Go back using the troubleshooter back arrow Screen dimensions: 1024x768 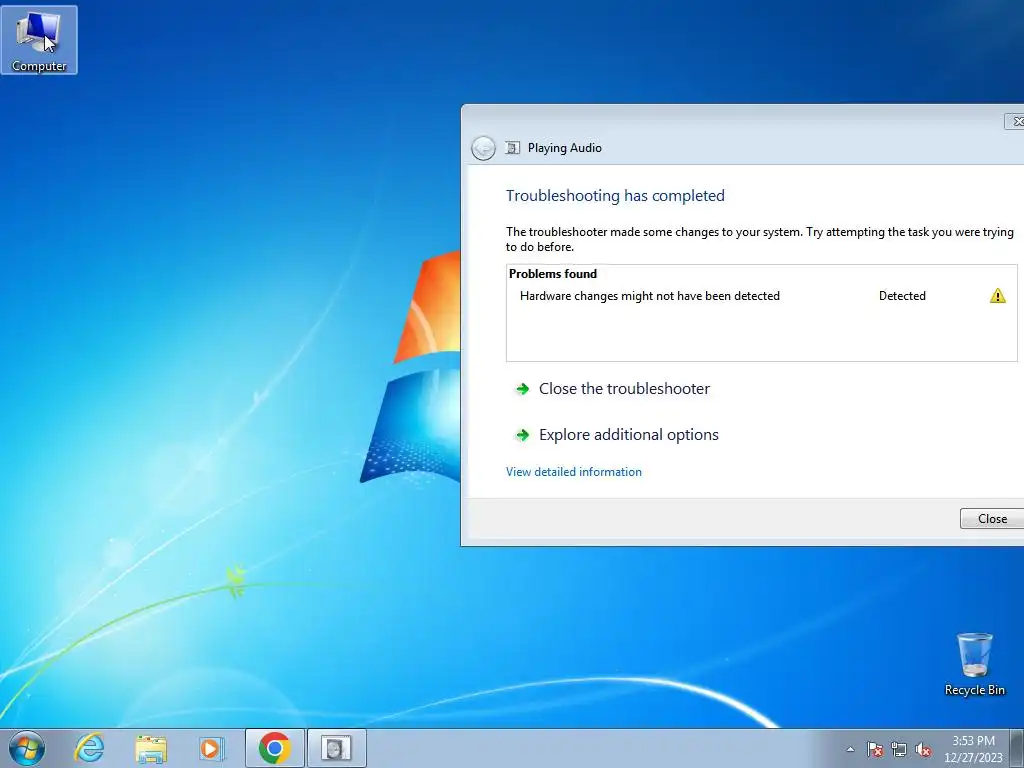click(483, 148)
